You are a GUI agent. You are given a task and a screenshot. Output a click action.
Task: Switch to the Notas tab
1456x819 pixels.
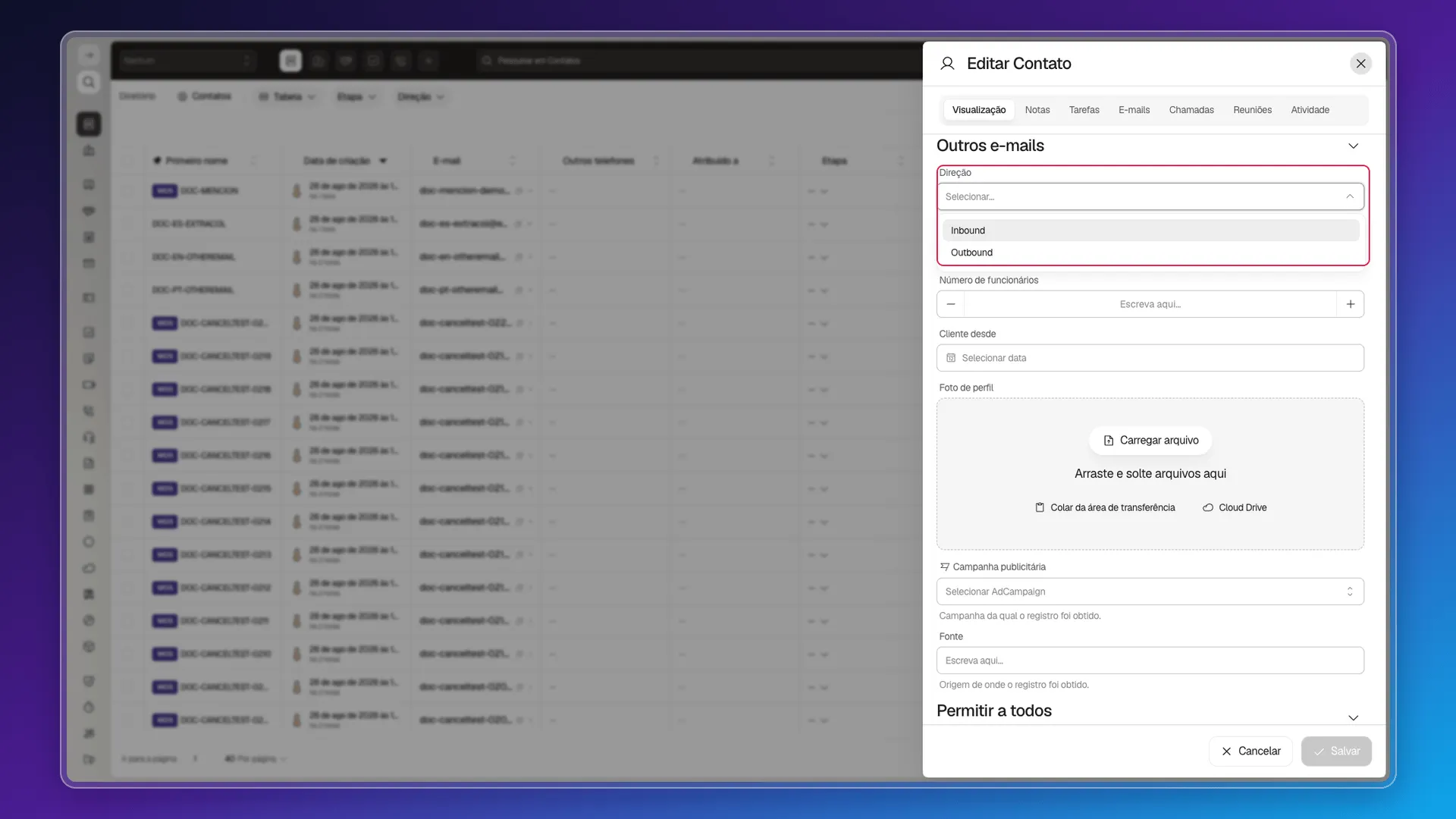click(x=1037, y=110)
